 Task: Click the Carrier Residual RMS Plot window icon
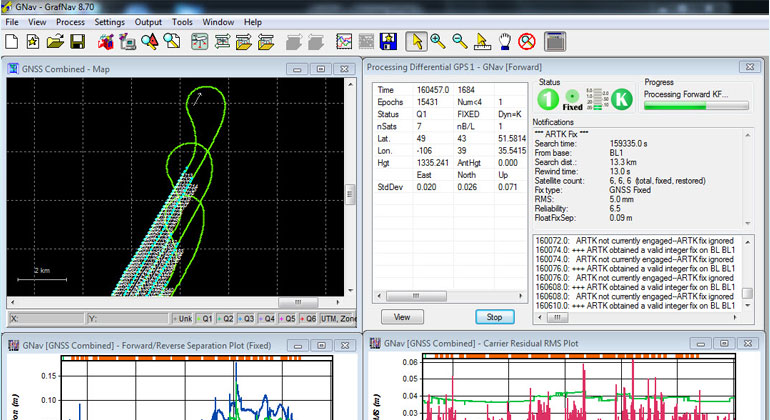(x=375, y=343)
